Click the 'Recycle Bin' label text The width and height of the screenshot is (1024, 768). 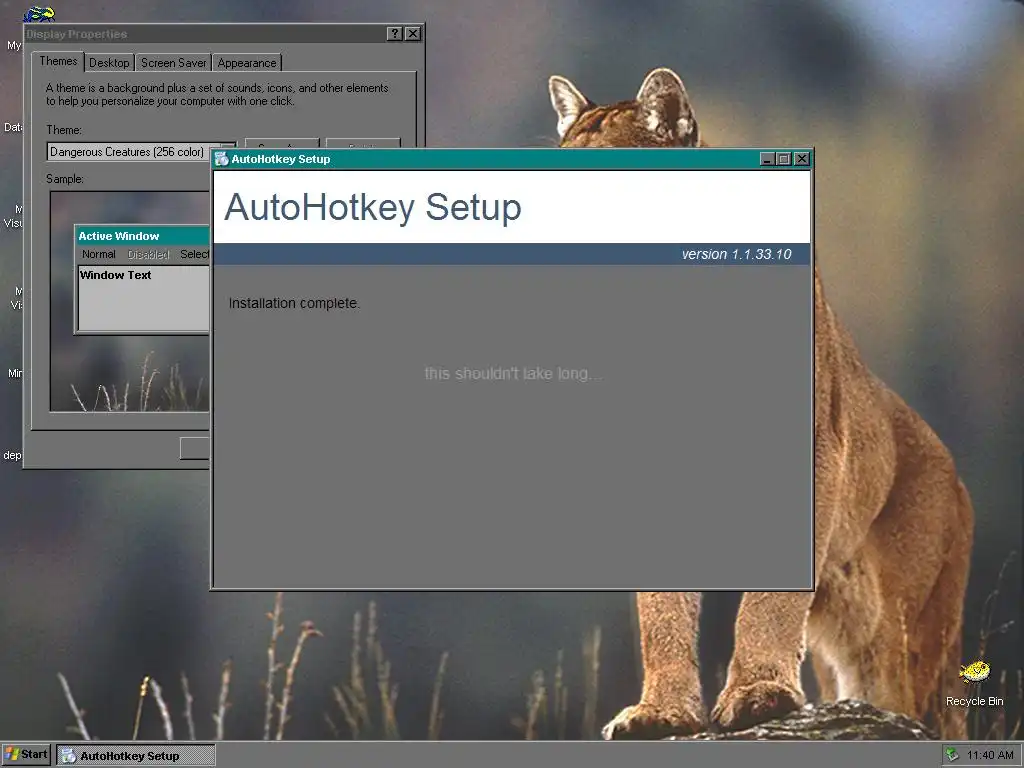click(974, 701)
